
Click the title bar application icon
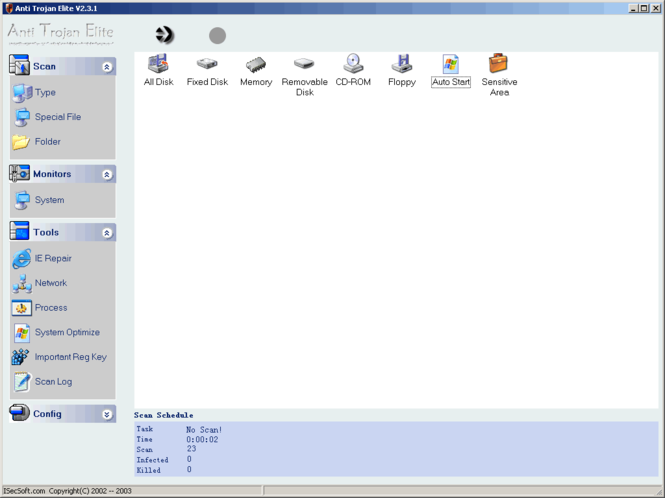tap(8, 8)
